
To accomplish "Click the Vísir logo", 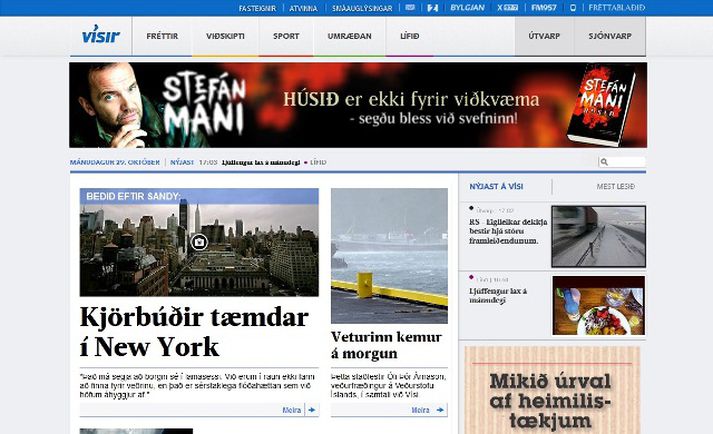I will (101, 35).
